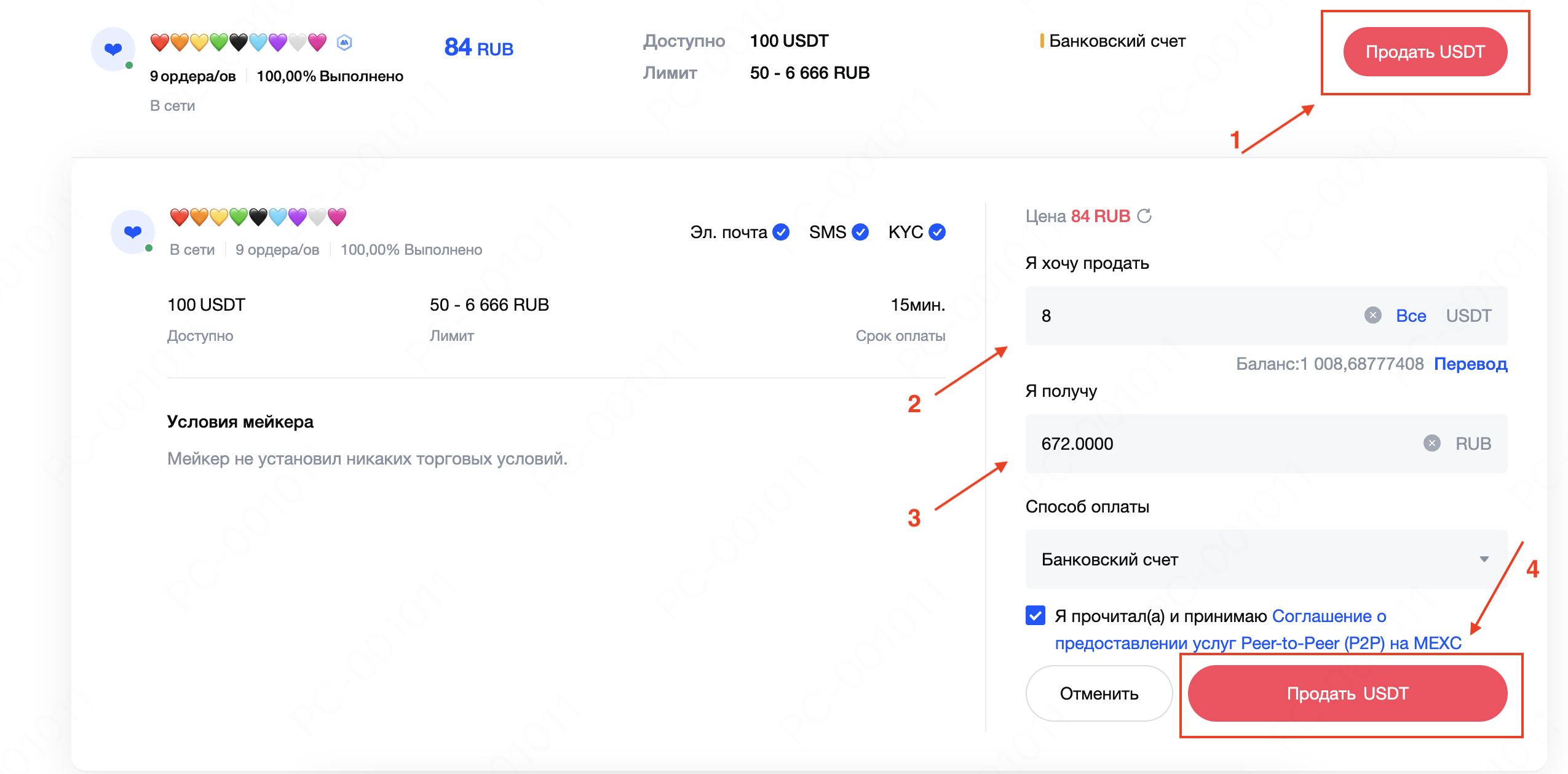Click the refresh price icon next to 84 RUB

click(1144, 216)
